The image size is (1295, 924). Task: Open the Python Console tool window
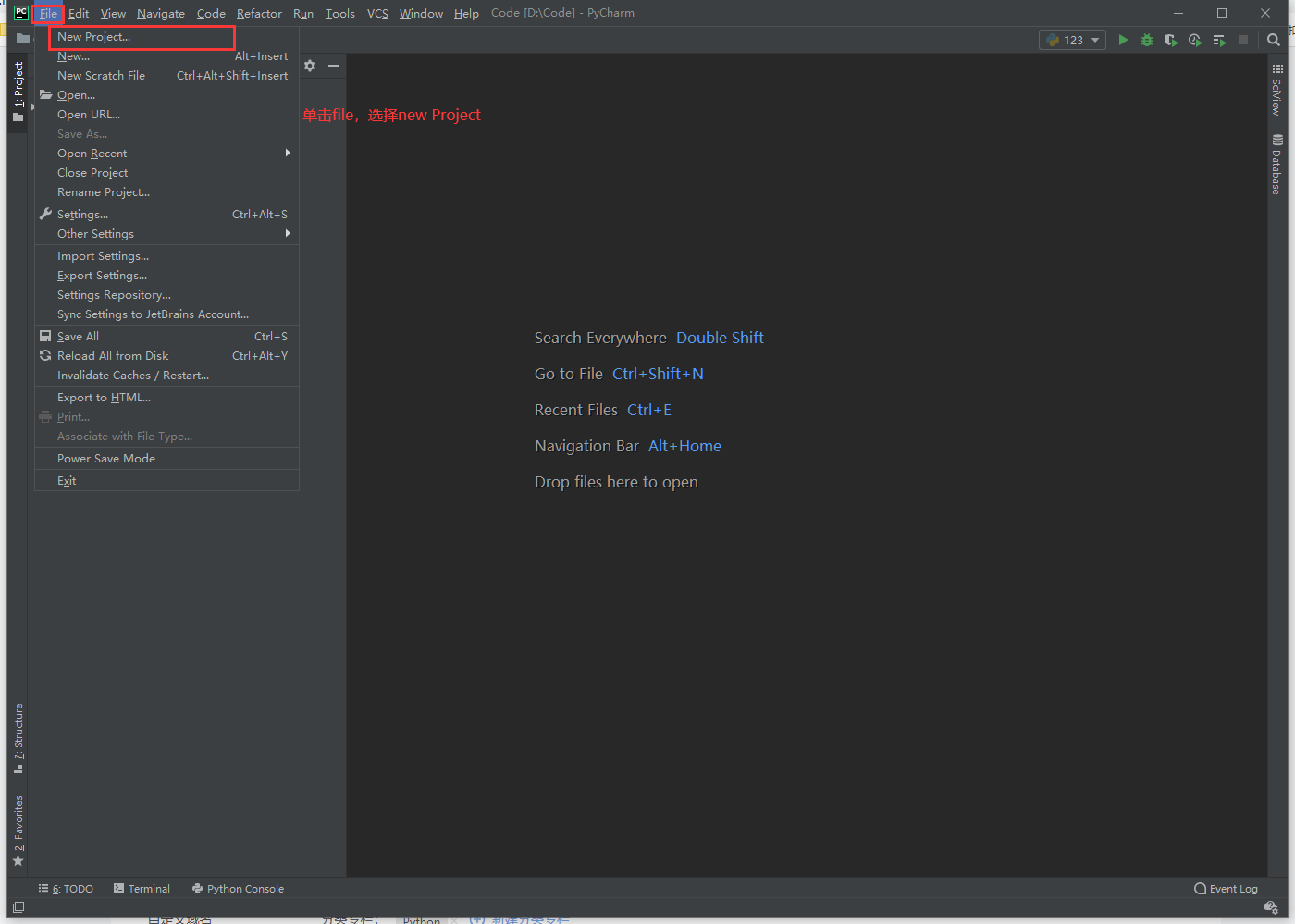click(x=238, y=889)
